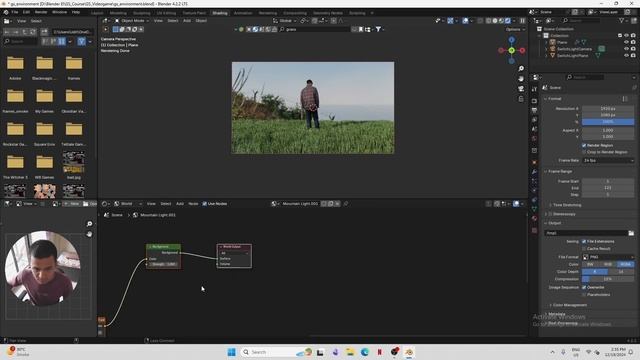Click the output path folder browse icon
The width and height of the screenshot is (640, 360).
[x=631, y=233]
